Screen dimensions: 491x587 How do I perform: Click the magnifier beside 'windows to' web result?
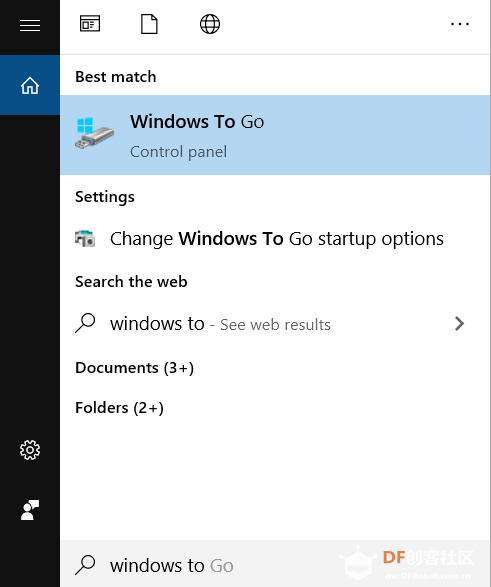click(x=85, y=323)
